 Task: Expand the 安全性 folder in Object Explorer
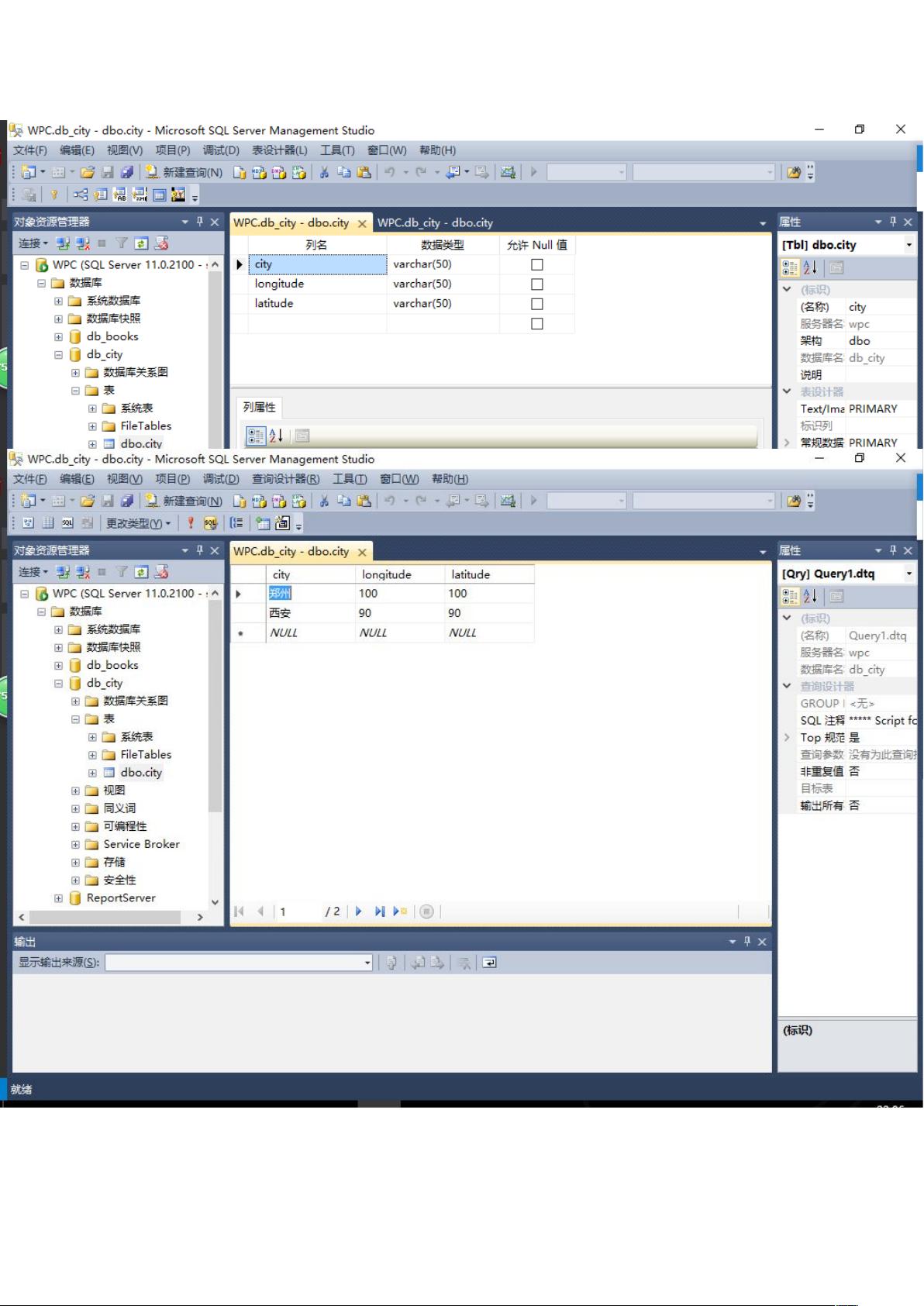[75, 880]
